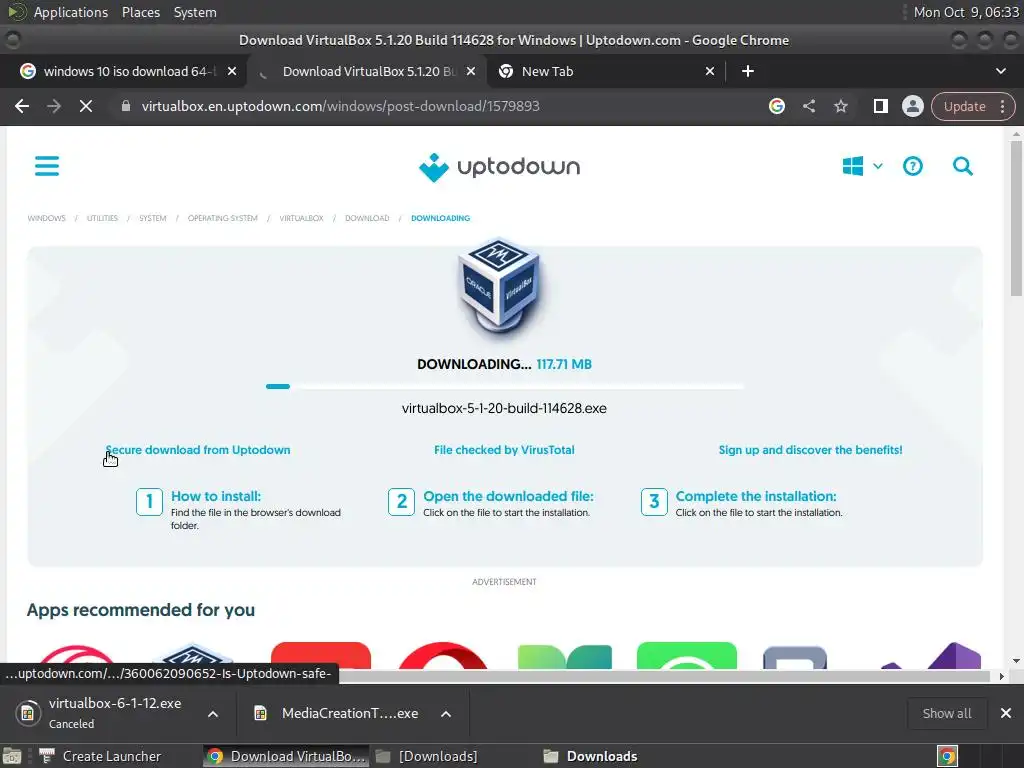View site info via lock icon
The image size is (1024, 768).
[126, 106]
